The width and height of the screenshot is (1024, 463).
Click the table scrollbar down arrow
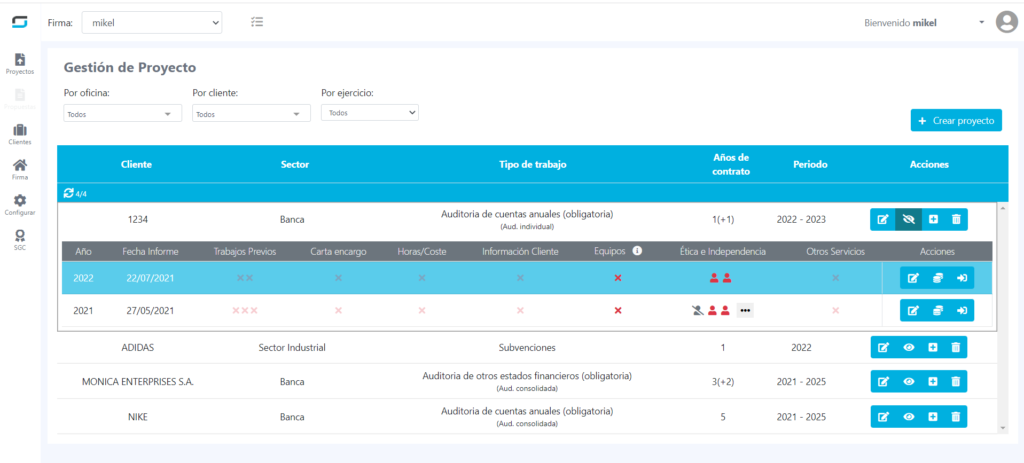pyautogui.click(x=1003, y=428)
